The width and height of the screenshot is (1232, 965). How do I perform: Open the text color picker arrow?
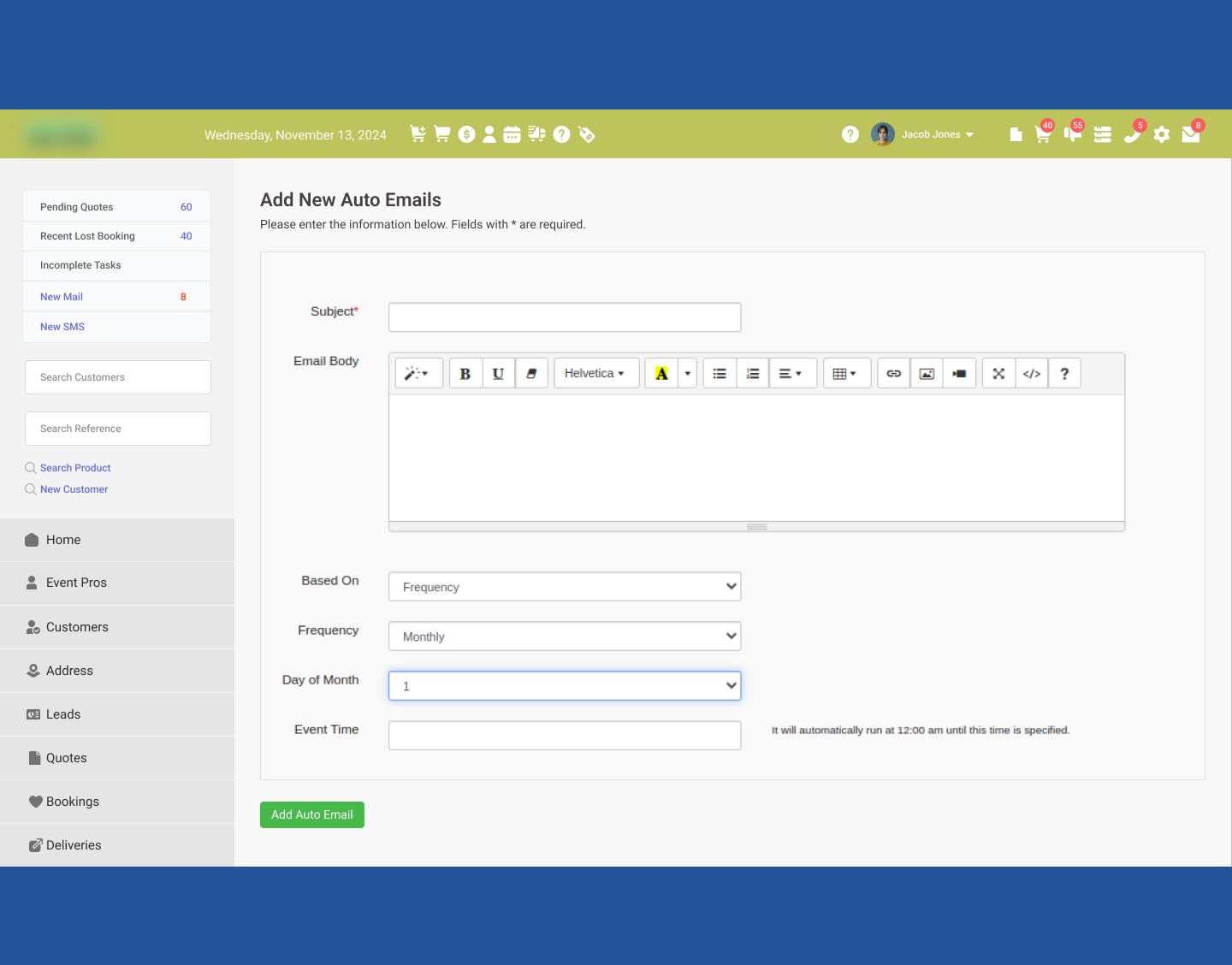[x=687, y=373]
